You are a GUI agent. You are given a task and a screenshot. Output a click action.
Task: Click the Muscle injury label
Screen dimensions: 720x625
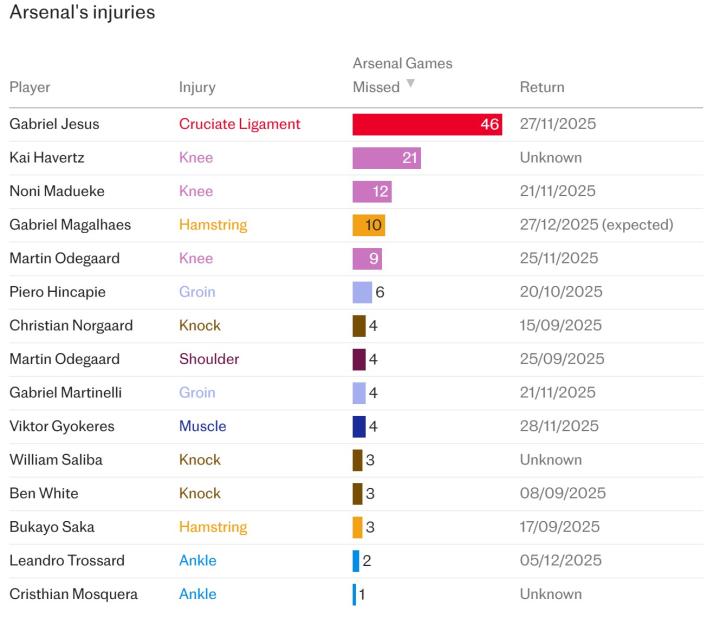tap(202, 426)
